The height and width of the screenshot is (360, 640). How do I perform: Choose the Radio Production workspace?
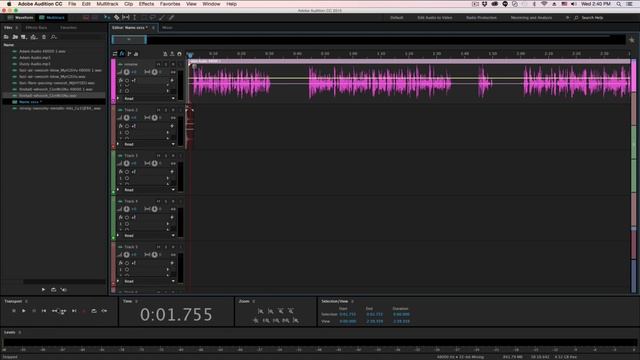pos(481,18)
